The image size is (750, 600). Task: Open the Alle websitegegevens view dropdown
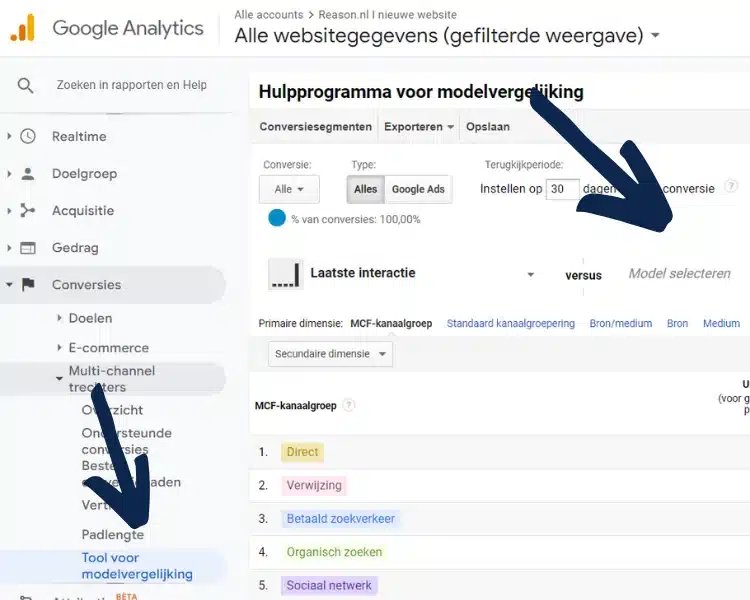656,35
